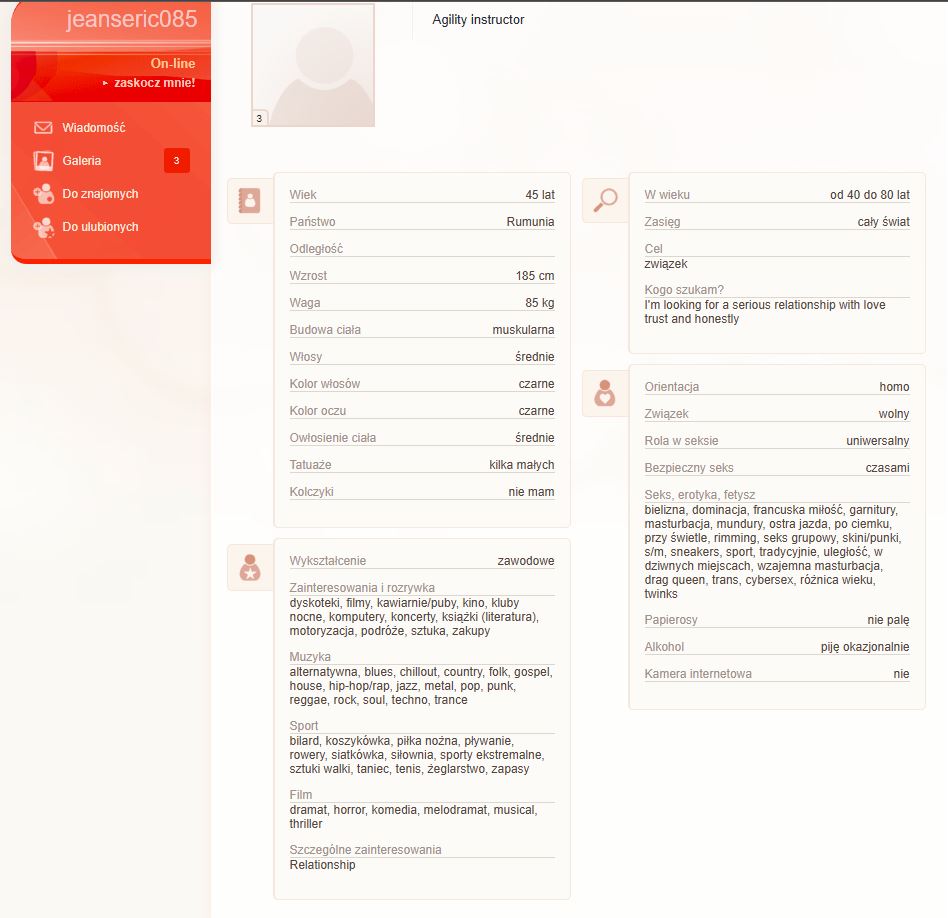Click the Agility instructor text
The image size is (948, 918).
click(478, 19)
